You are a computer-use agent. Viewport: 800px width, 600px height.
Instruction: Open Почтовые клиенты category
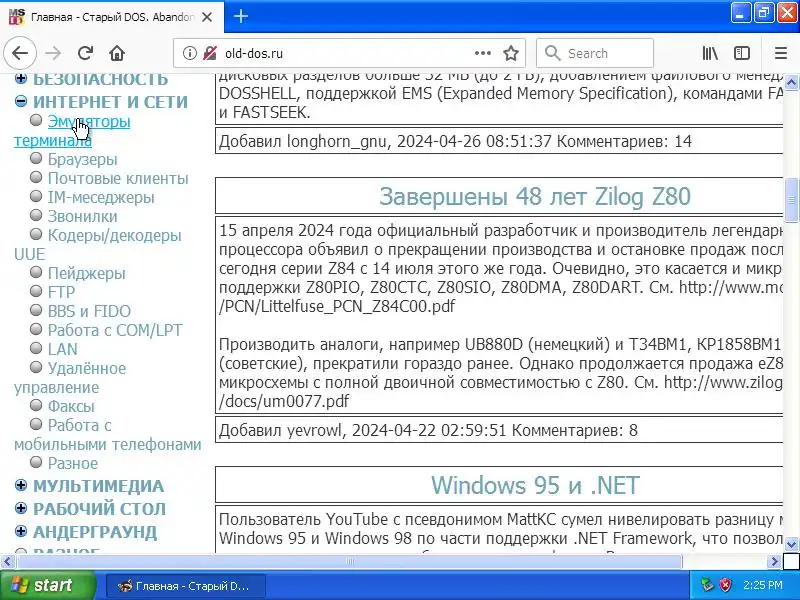click(x=118, y=178)
